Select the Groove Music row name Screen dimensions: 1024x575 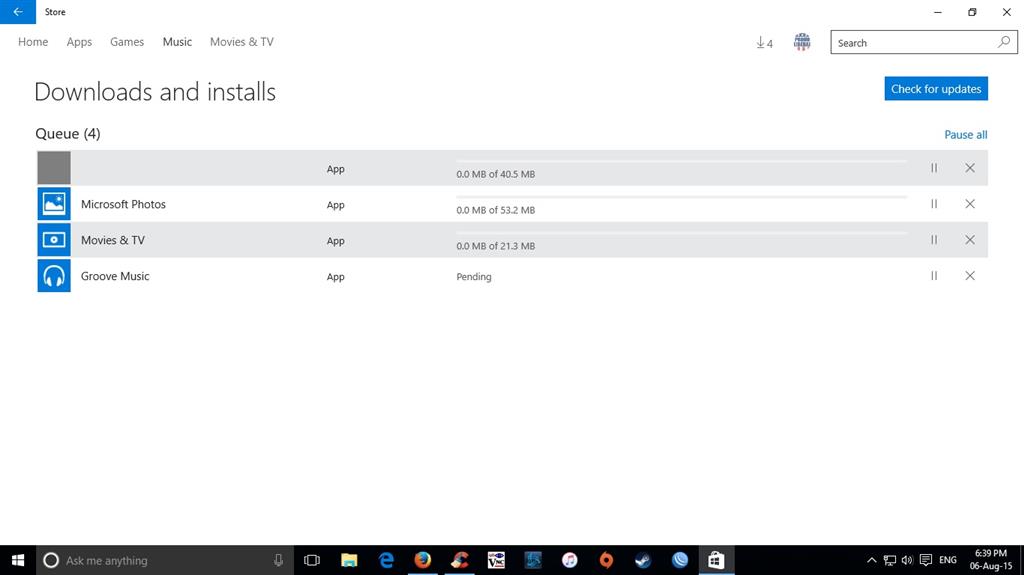coord(115,276)
